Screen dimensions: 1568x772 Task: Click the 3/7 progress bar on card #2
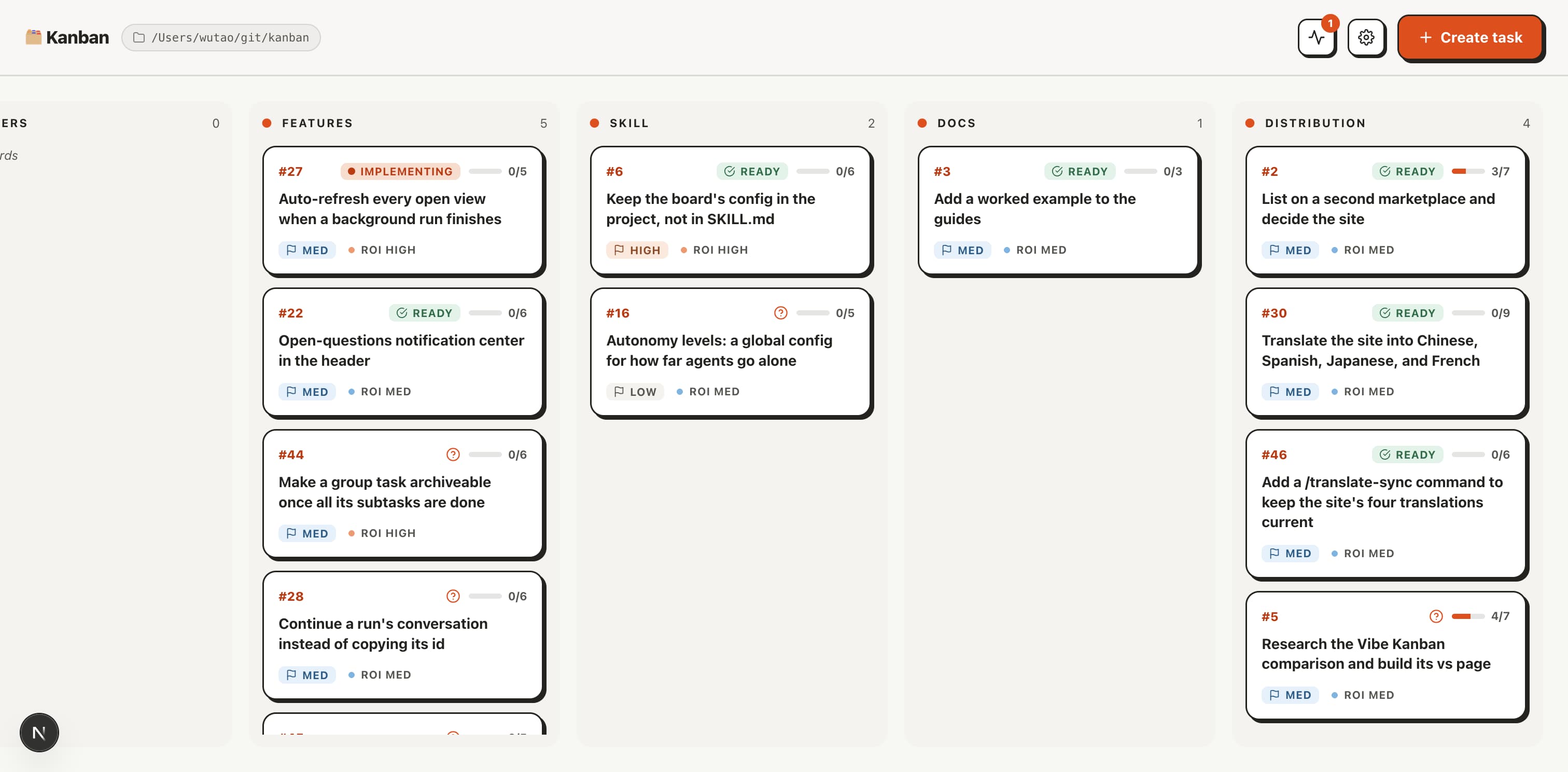pos(1467,172)
